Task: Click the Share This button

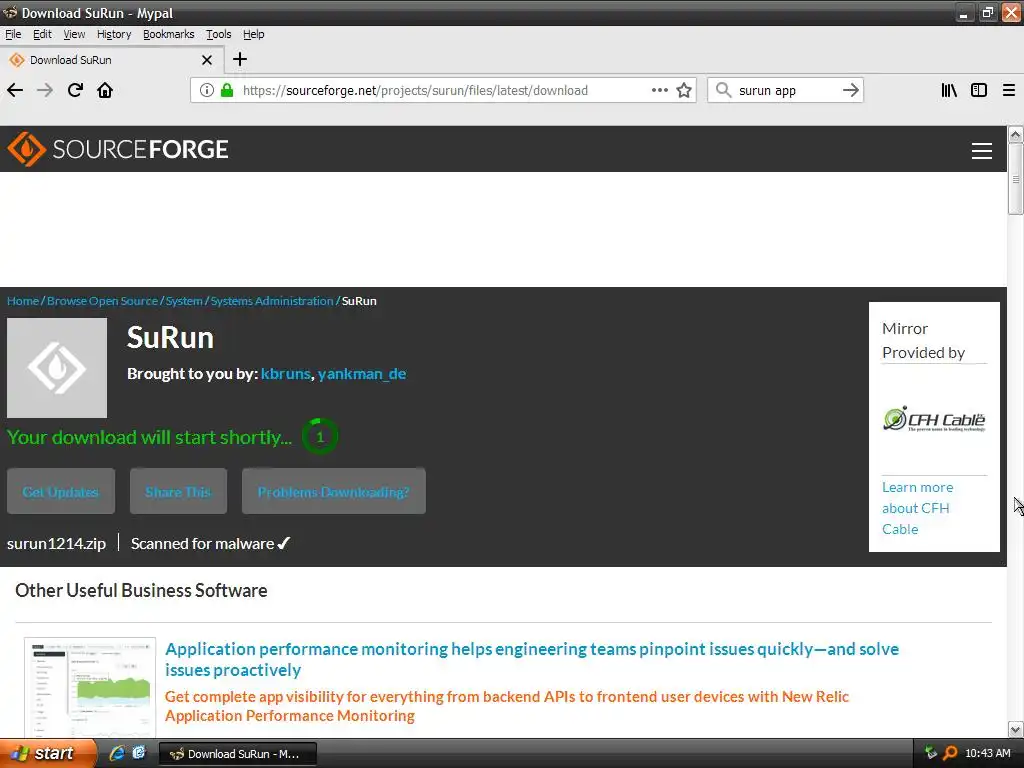Action: [178, 491]
